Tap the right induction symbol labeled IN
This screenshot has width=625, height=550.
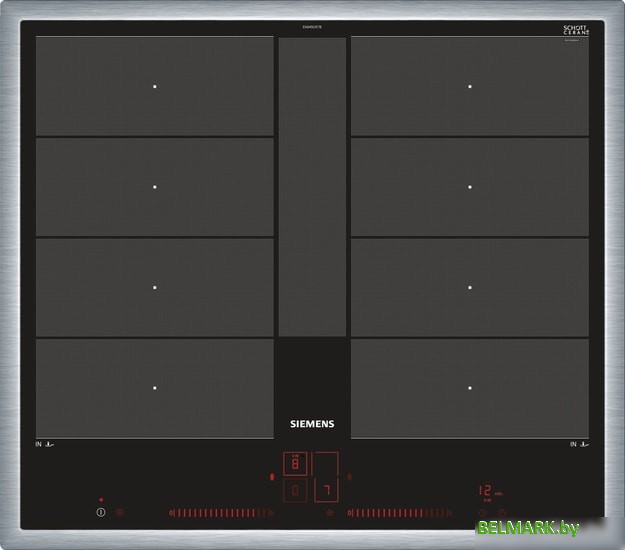click(x=579, y=444)
